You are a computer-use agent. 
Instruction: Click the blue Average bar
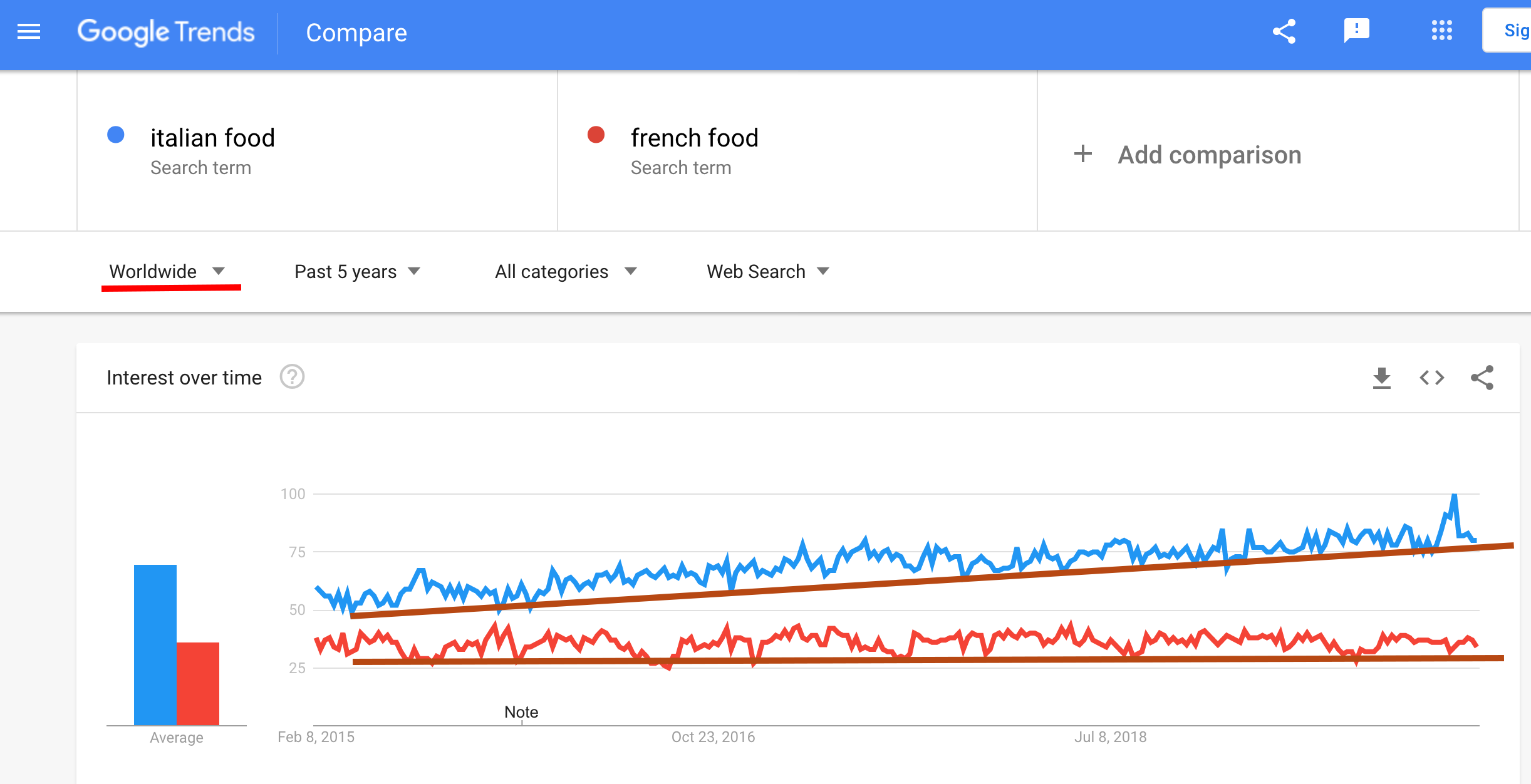tap(155, 645)
